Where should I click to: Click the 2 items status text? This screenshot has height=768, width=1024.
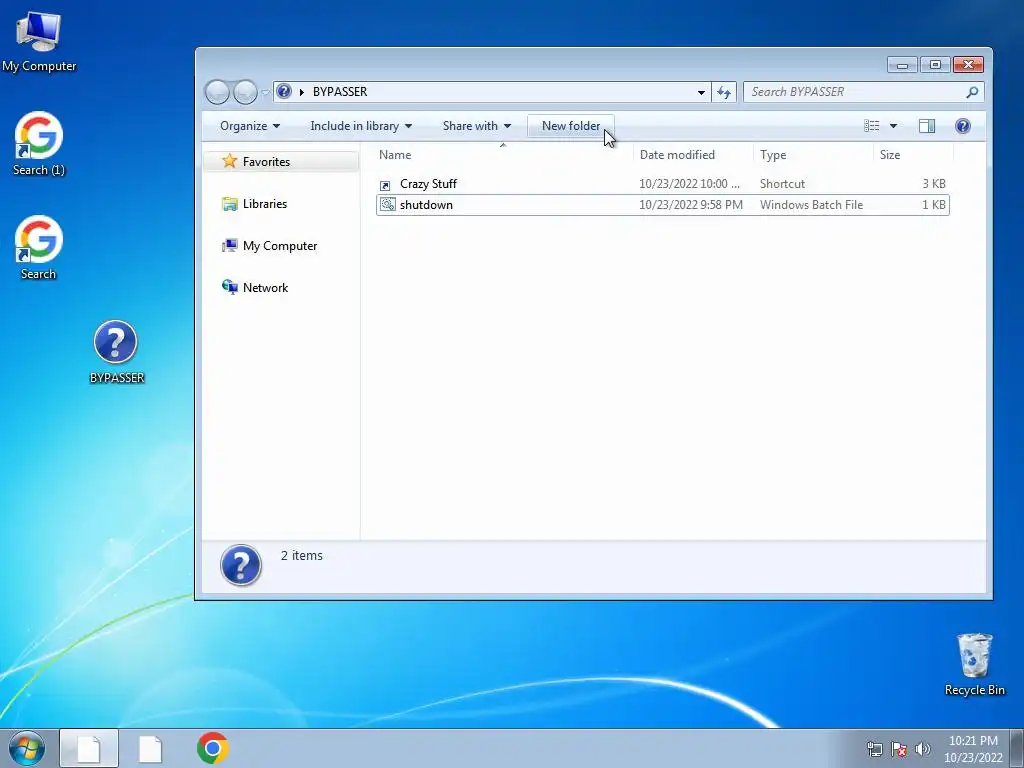302,555
